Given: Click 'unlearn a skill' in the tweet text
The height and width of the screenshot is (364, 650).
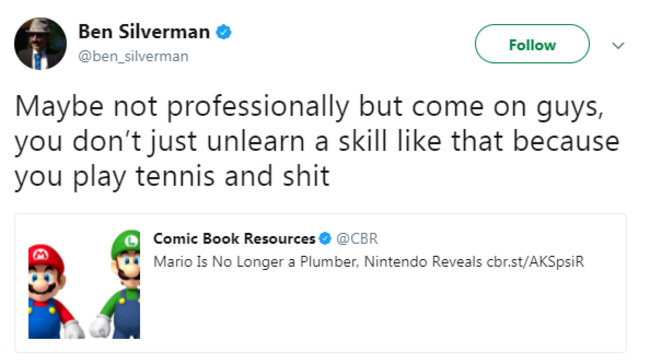Looking at the screenshot, I should 299,141.
